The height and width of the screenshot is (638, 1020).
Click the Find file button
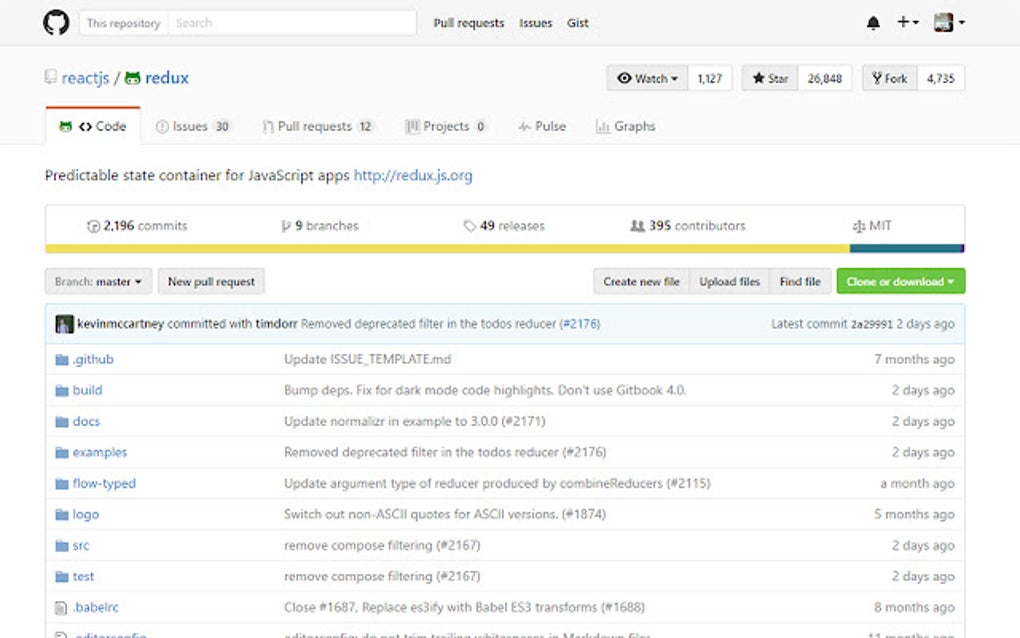pos(800,282)
